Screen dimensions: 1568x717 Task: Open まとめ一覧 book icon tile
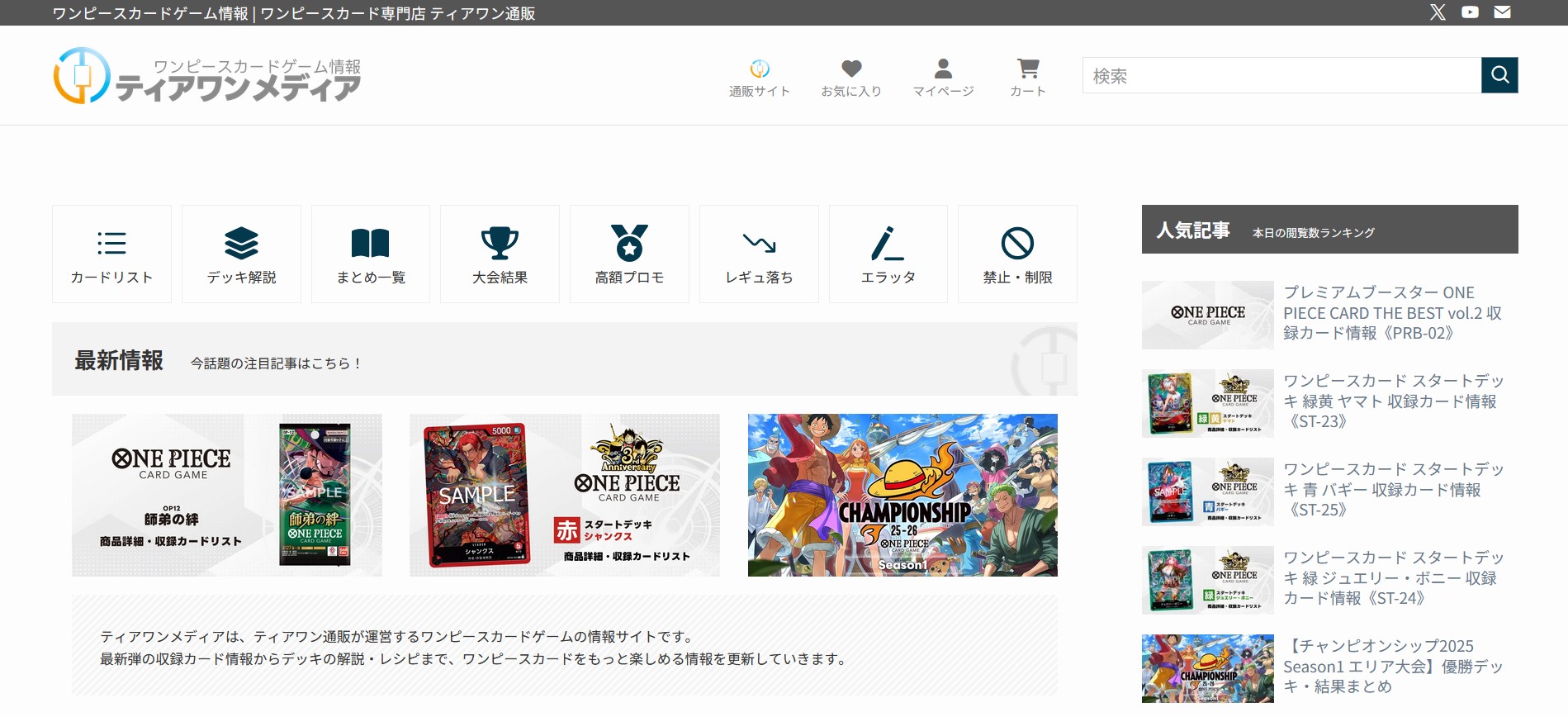[371, 254]
